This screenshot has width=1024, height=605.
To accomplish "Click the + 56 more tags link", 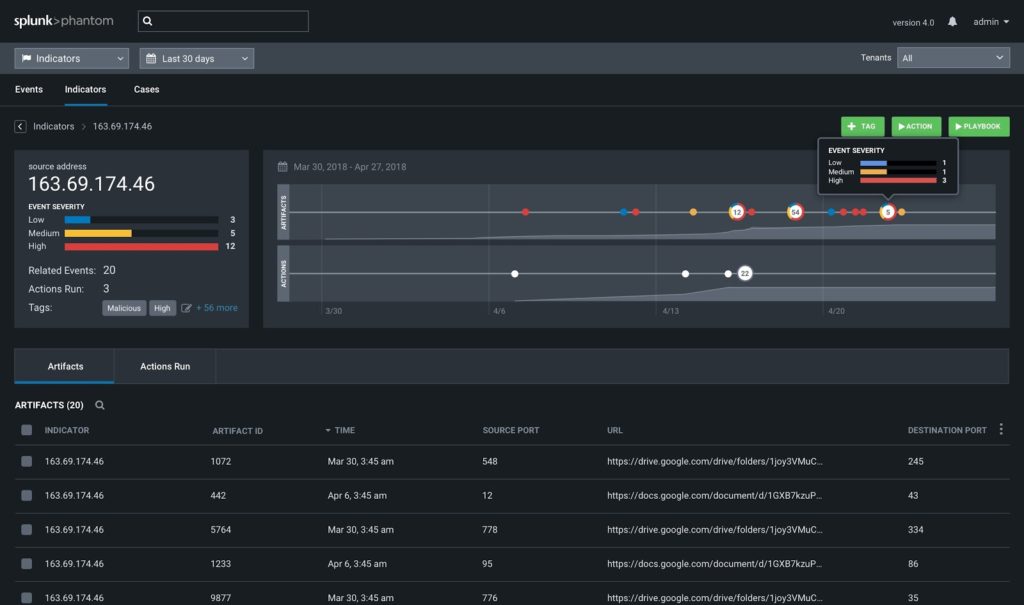I will [217, 308].
